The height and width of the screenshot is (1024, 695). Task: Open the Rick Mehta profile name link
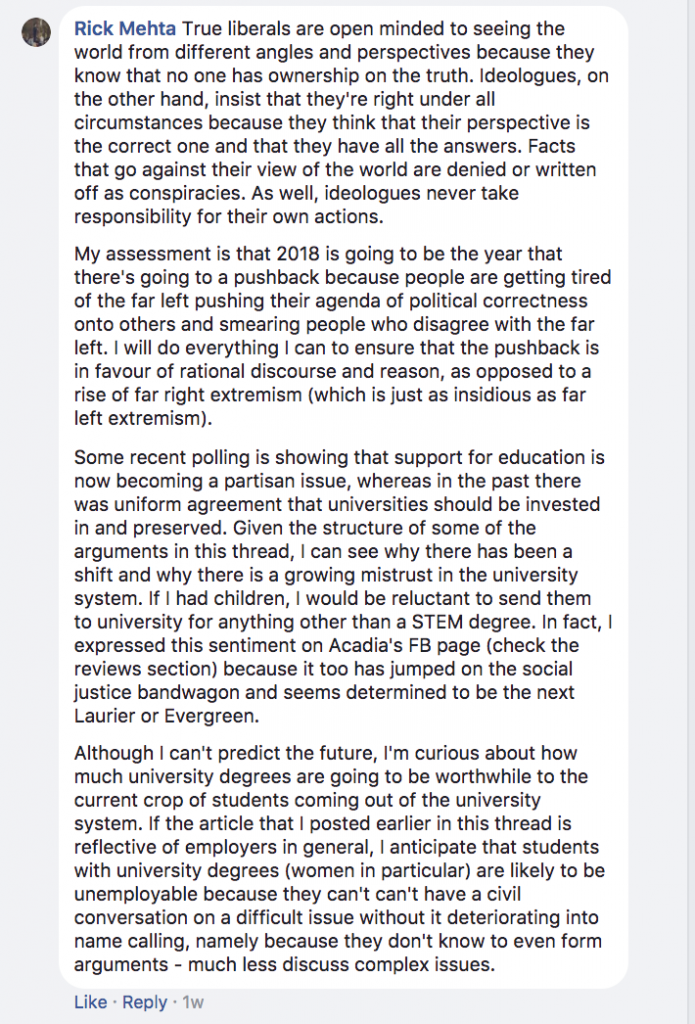pyautogui.click(x=125, y=29)
